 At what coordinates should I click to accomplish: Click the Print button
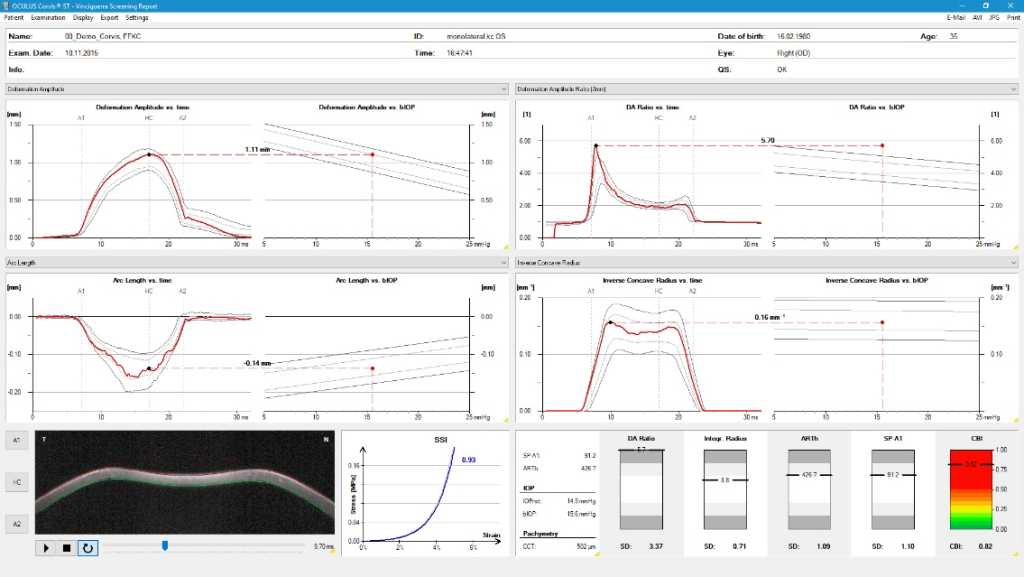tap(1012, 18)
